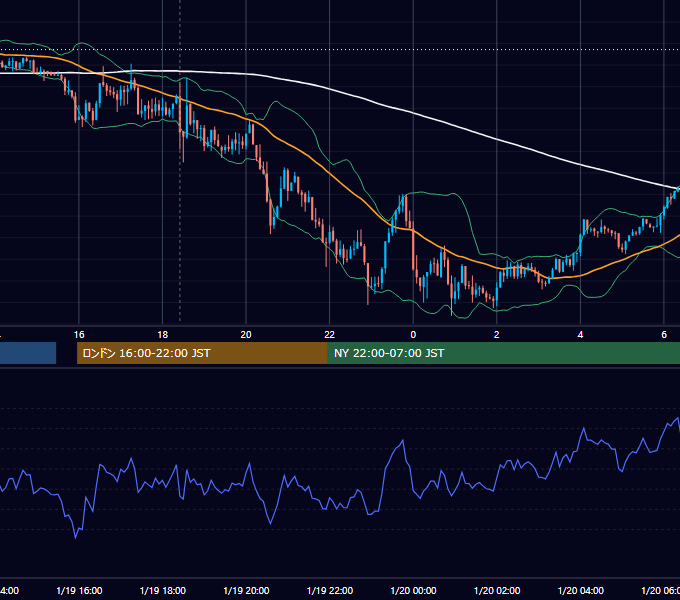Click the 1/19 22:00 time label
Viewport: 680px width, 600px height.
[x=330, y=590]
